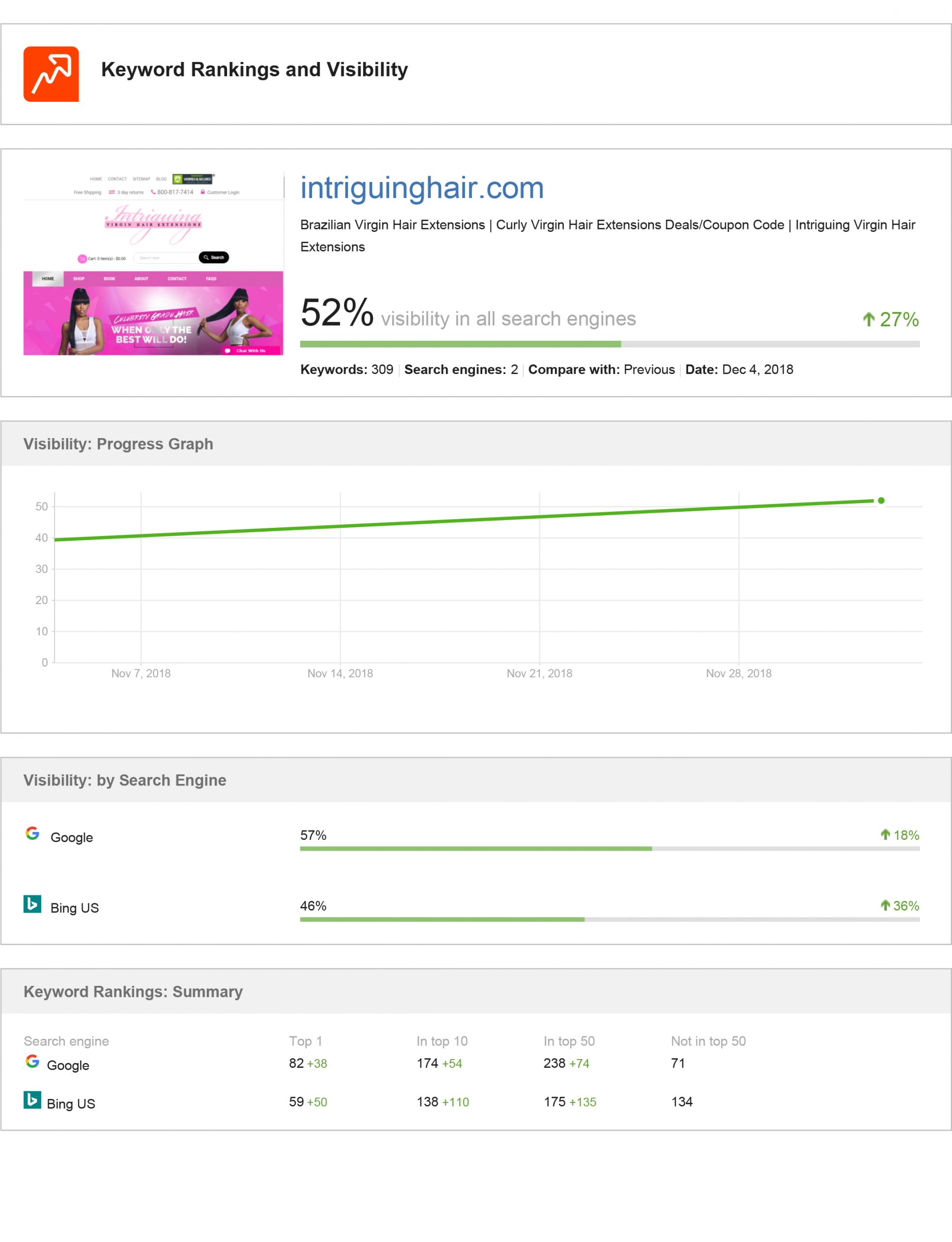Click the green endpoint dot on progress graph
The image size is (952, 1242).
[x=881, y=500]
